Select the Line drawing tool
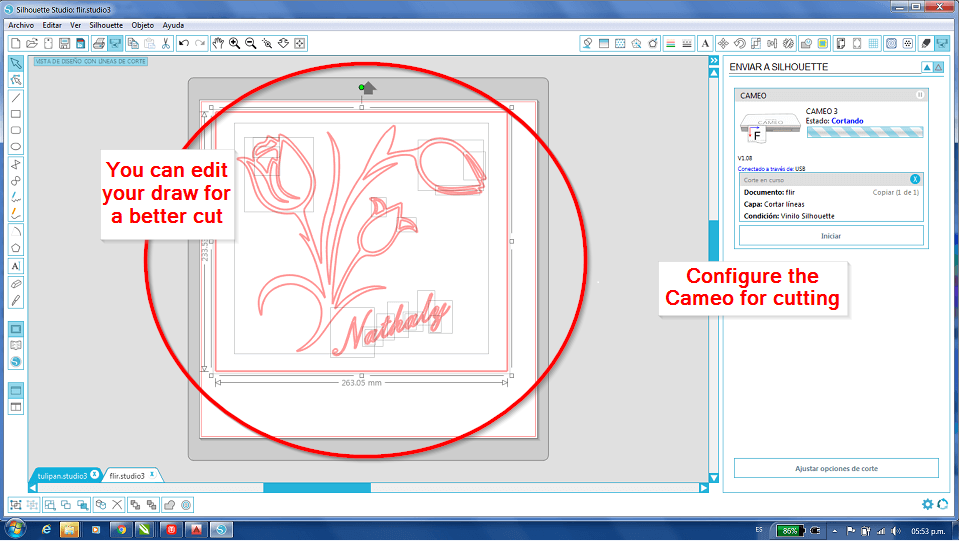The width and height of the screenshot is (959, 541). (16, 98)
